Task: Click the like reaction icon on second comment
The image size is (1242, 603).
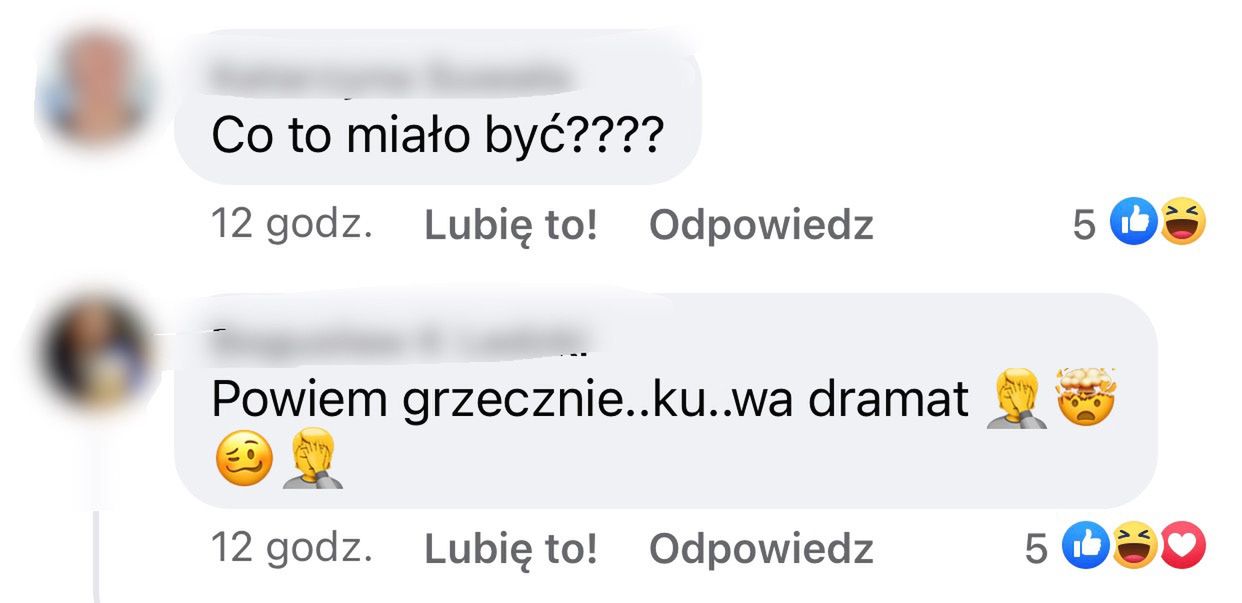Action: 1087,546
